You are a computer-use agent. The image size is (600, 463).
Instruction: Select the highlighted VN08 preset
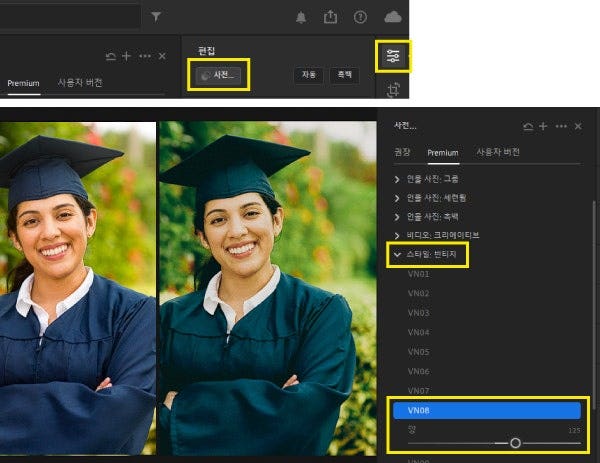coord(487,411)
